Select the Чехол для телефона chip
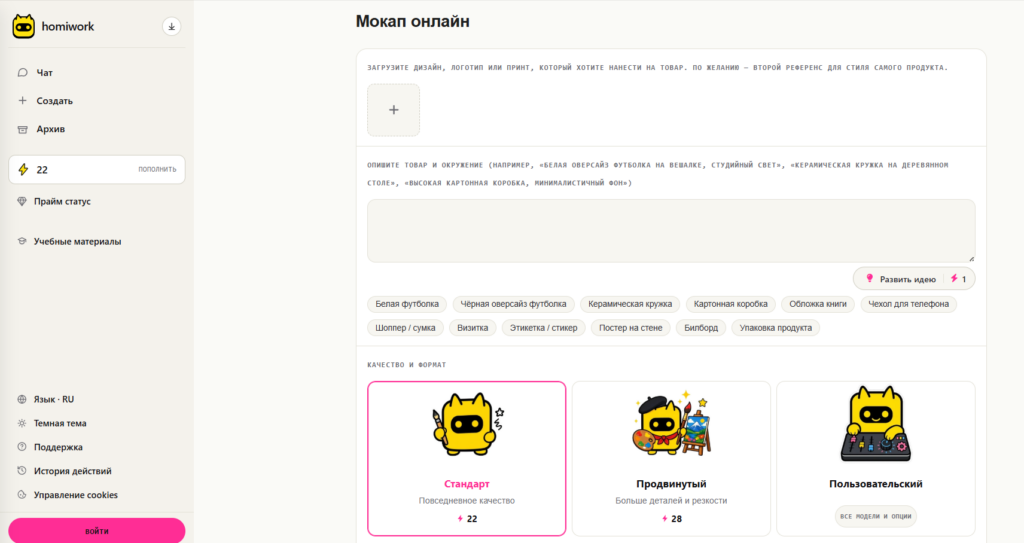1024x543 pixels. 908,304
